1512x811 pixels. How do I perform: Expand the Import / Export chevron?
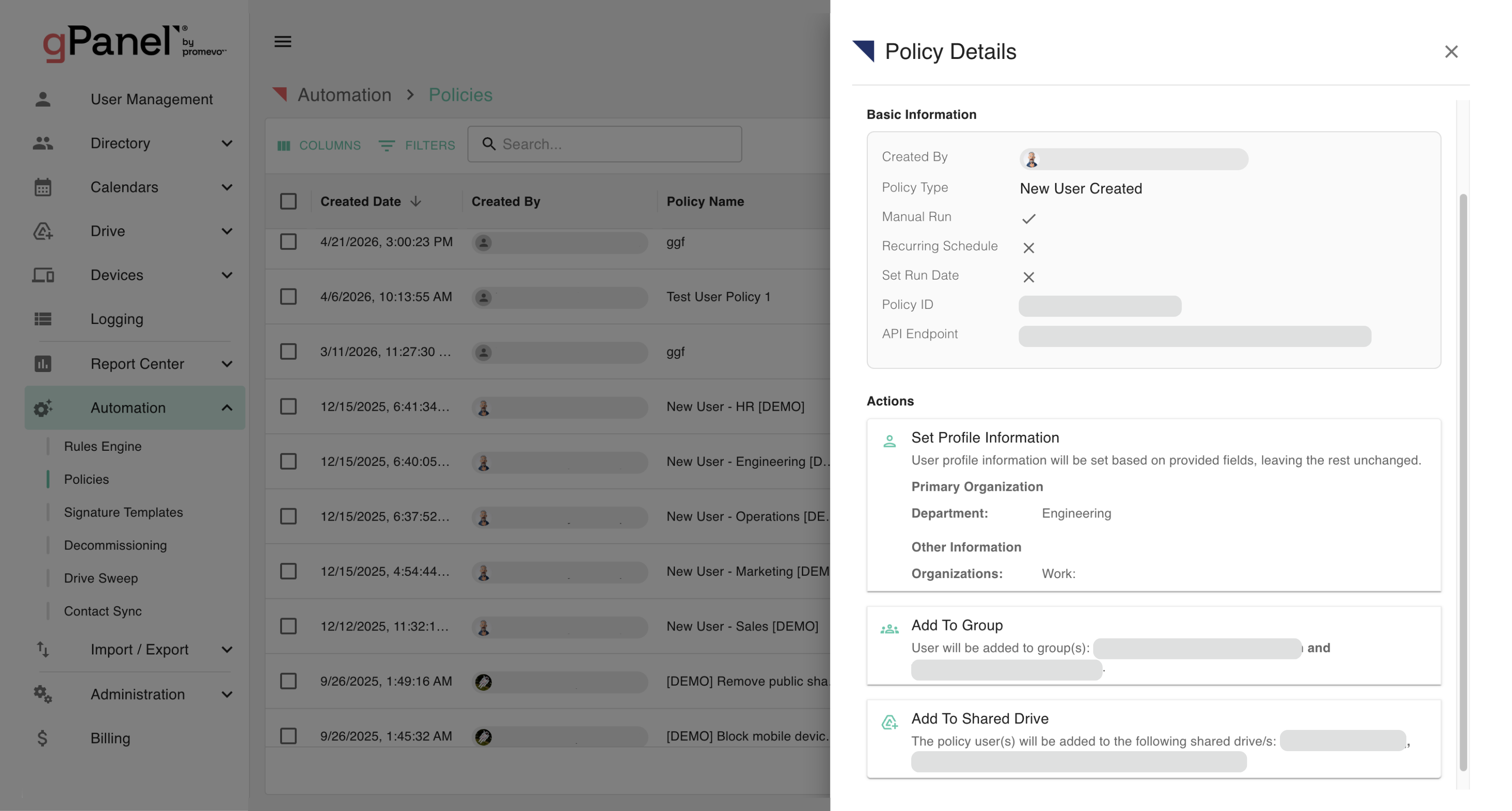tap(226, 650)
